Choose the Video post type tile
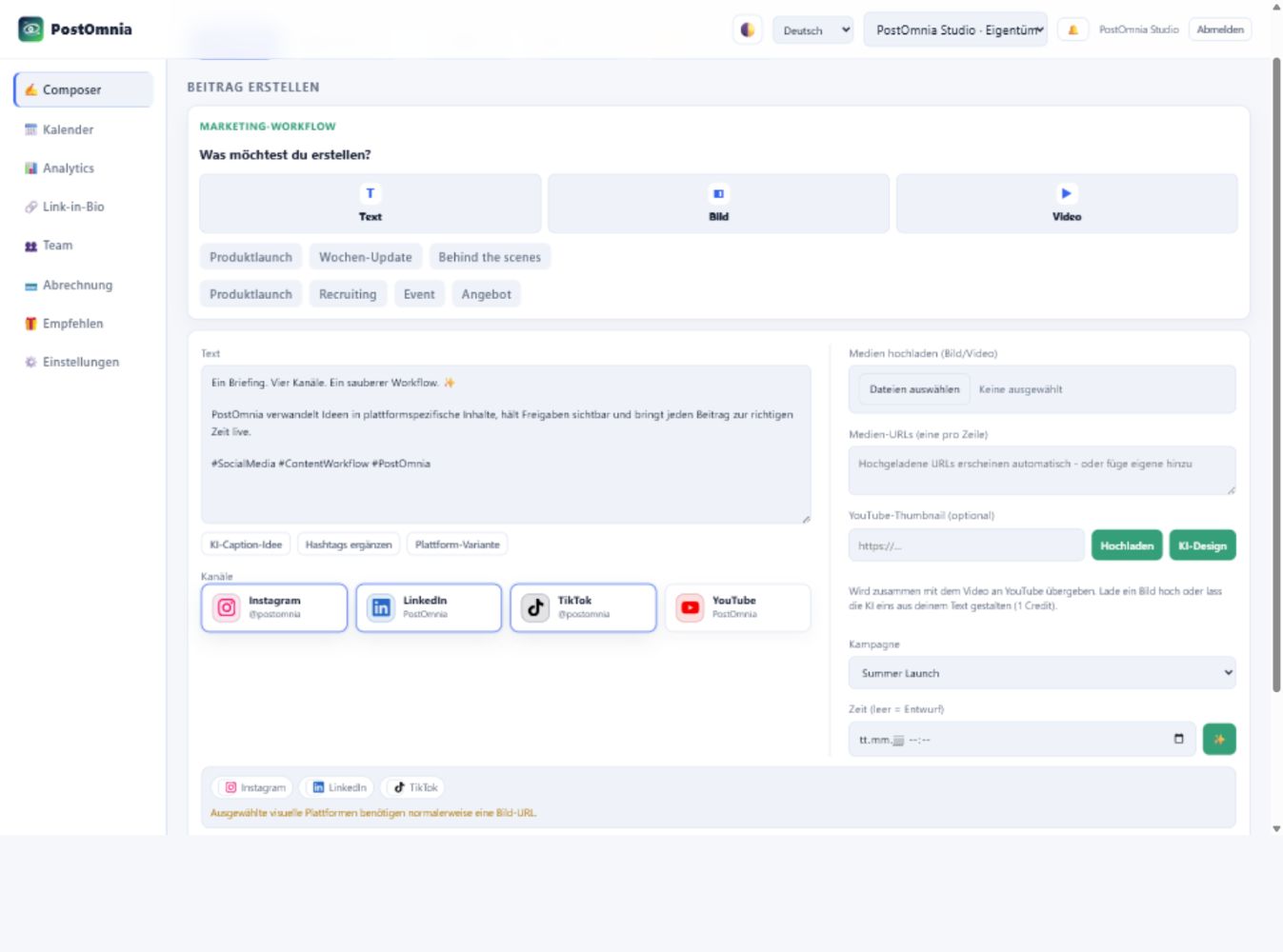 (x=1067, y=204)
